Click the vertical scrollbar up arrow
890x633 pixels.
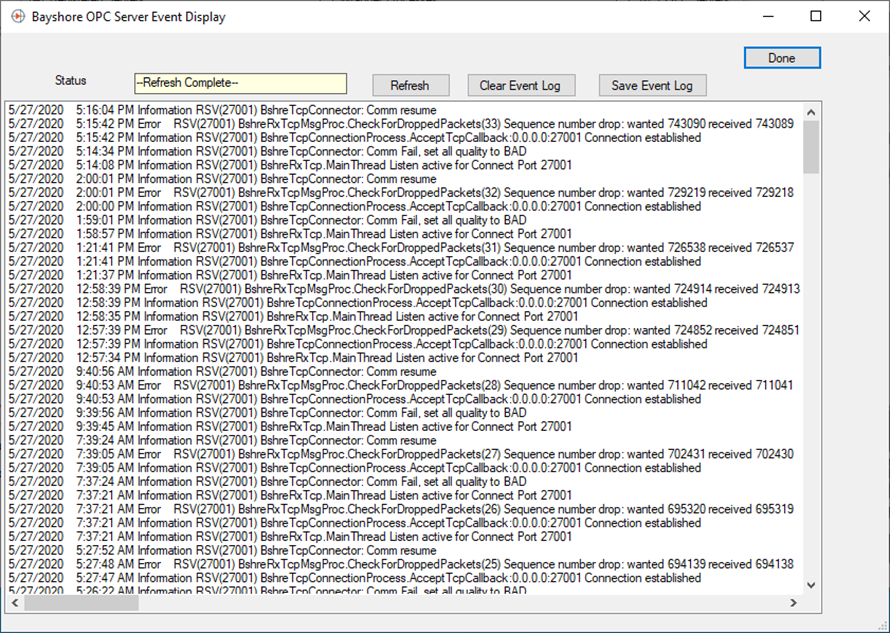pos(811,112)
